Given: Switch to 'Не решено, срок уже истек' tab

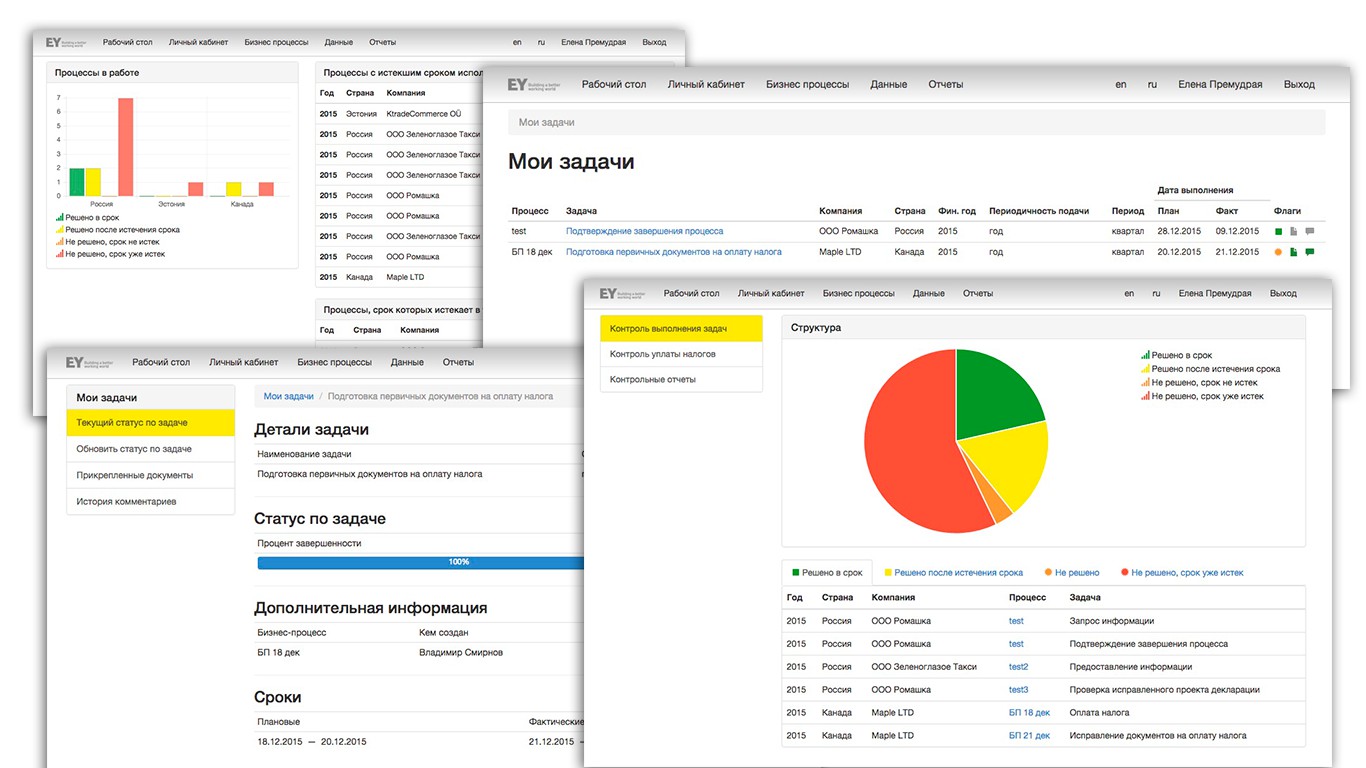Looking at the screenshot, I should pos(1182,573).
